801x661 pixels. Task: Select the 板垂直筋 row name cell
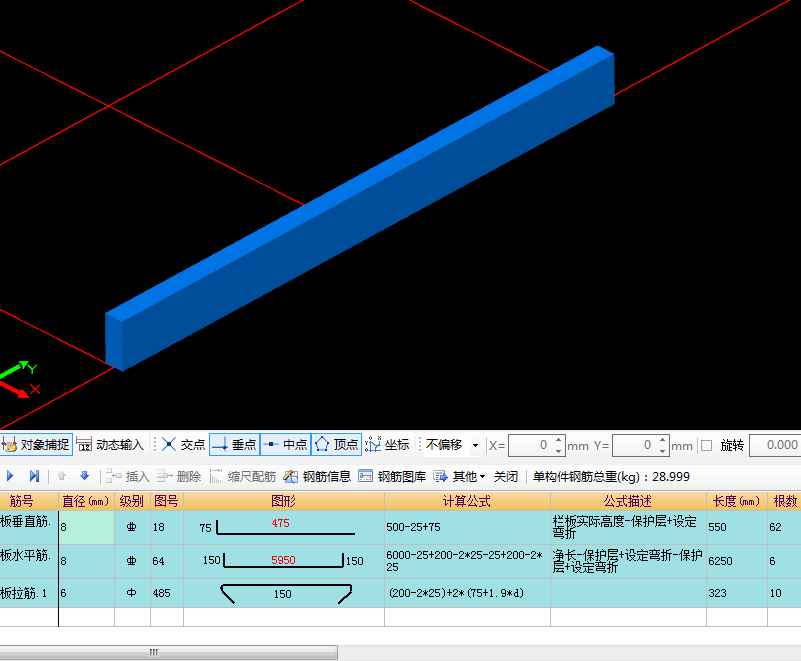29,527
